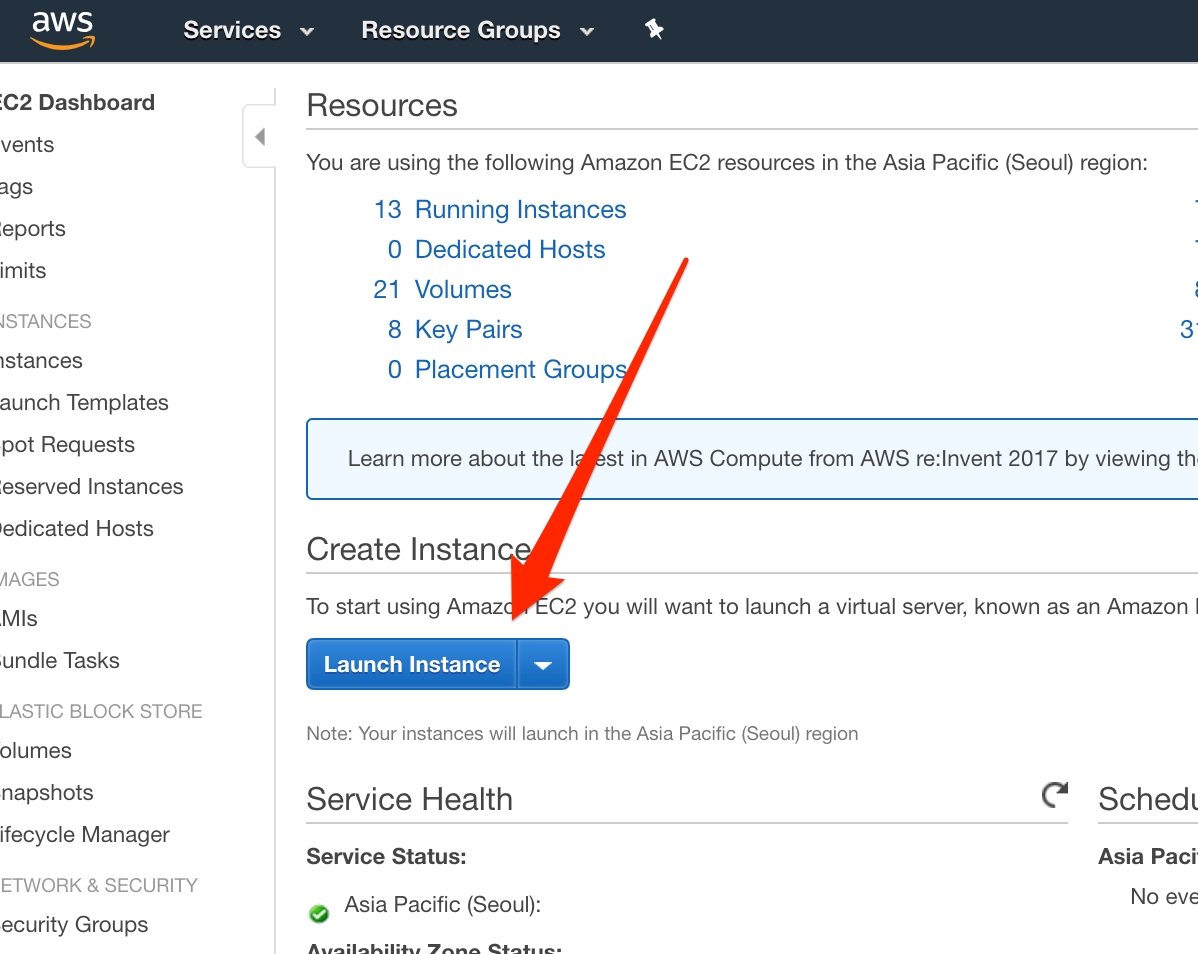Open the Services dropdown menu
The height and width of the screenshot is (954, 1198).
248,30
